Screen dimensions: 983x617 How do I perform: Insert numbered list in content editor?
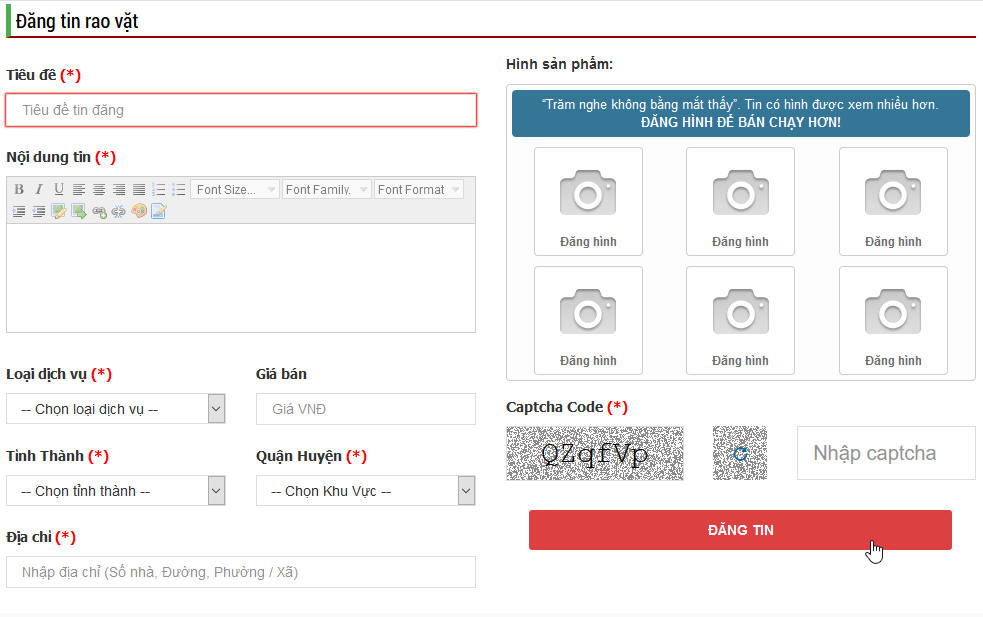point(159,189)
